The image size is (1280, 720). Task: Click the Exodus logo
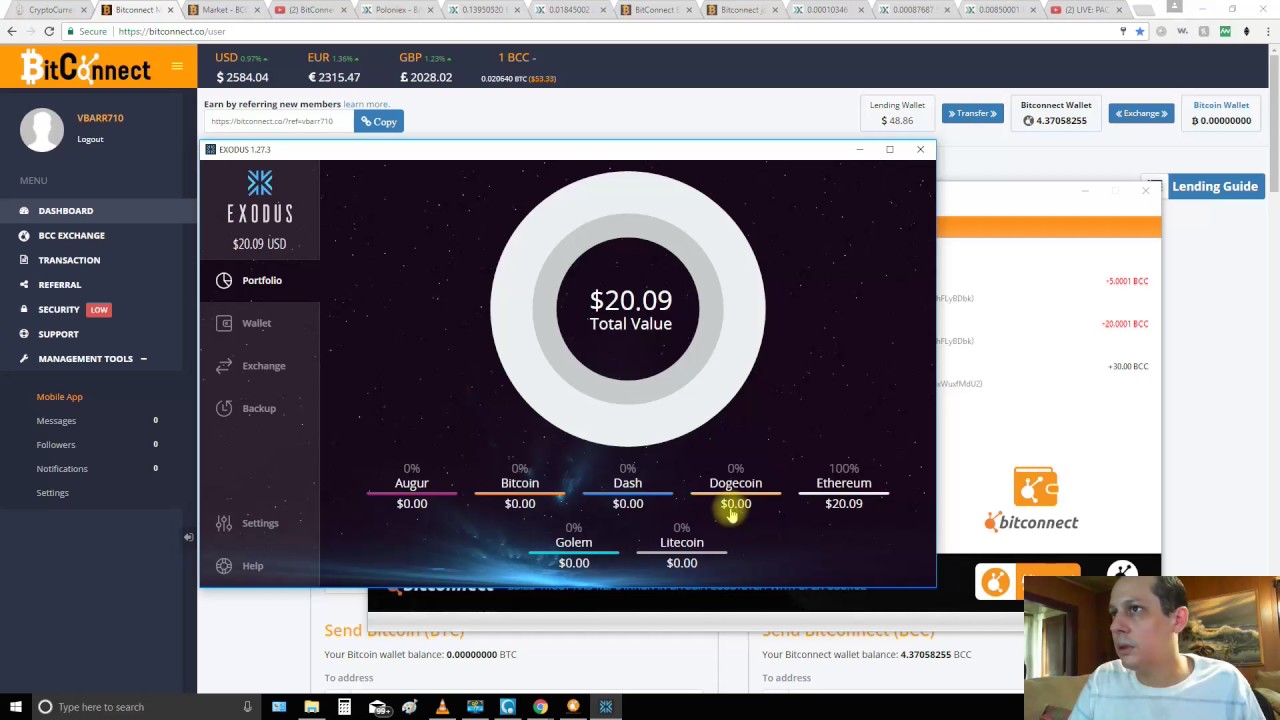pyautogui.click(x=260, y=197)
